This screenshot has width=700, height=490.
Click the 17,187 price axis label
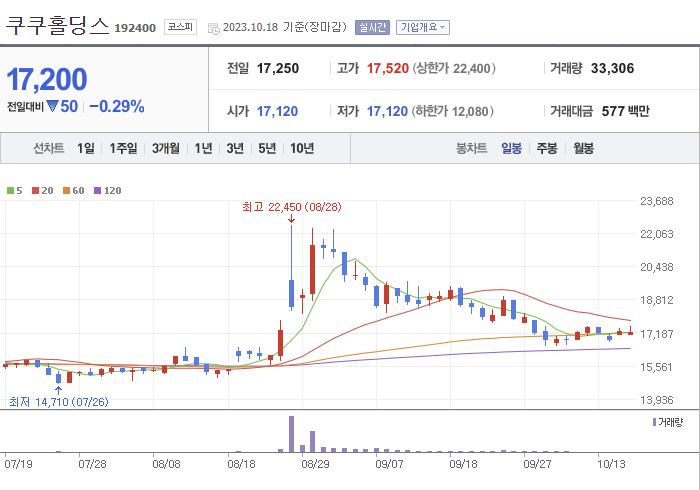click(657, 334)
